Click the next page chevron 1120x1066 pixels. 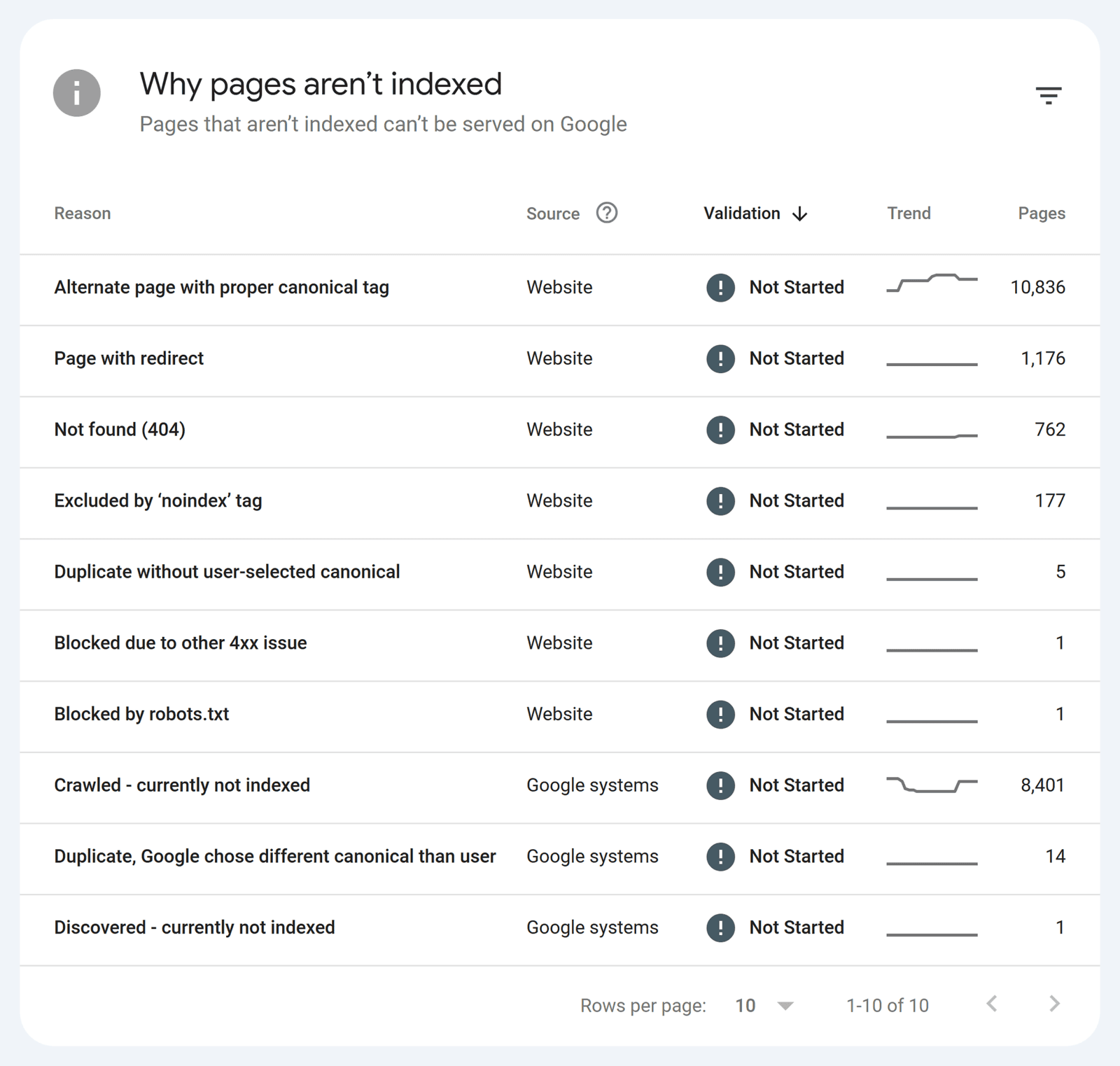point(1054,1004)
